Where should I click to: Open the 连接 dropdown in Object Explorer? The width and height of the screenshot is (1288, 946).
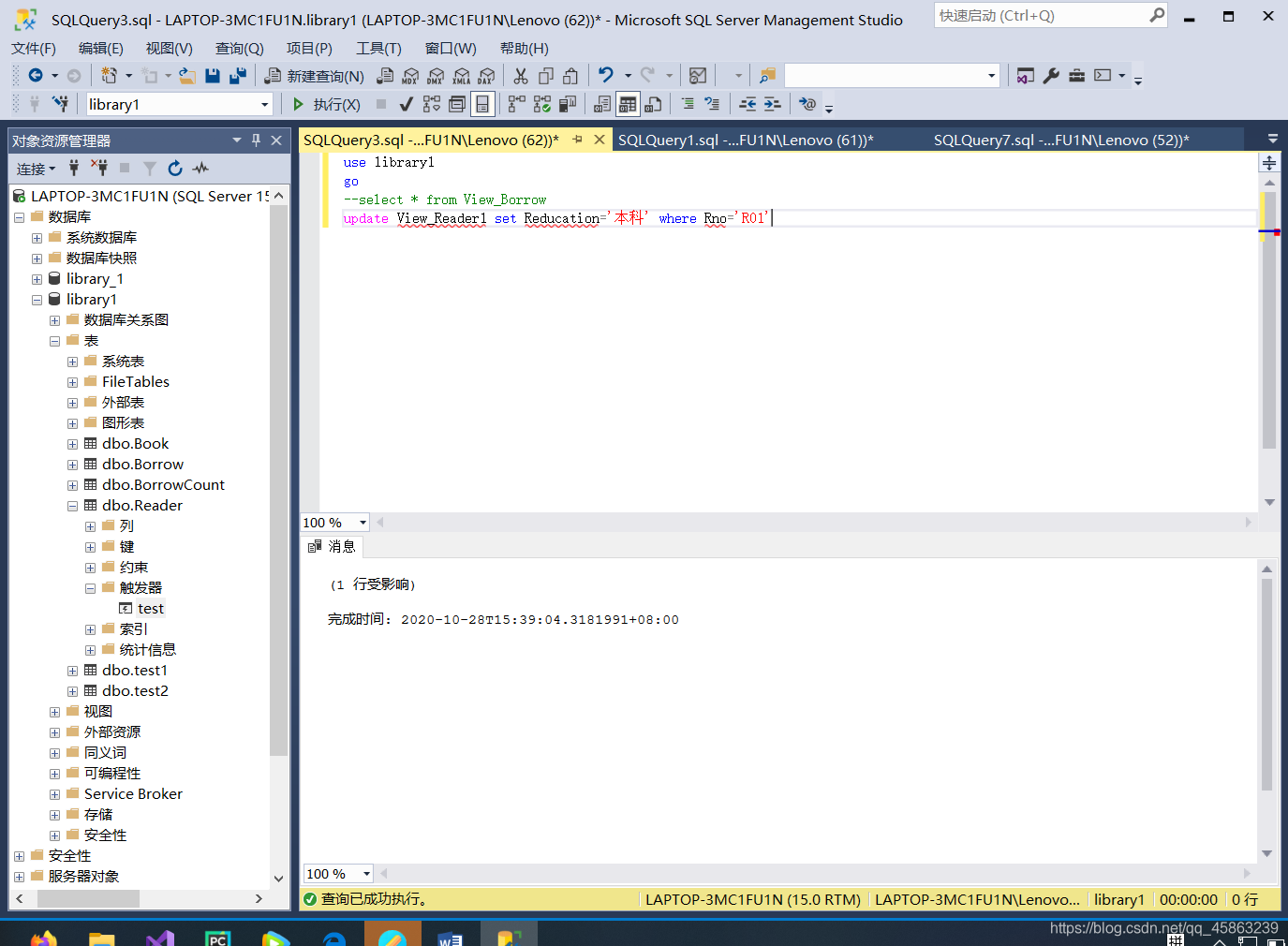(36, 169)
